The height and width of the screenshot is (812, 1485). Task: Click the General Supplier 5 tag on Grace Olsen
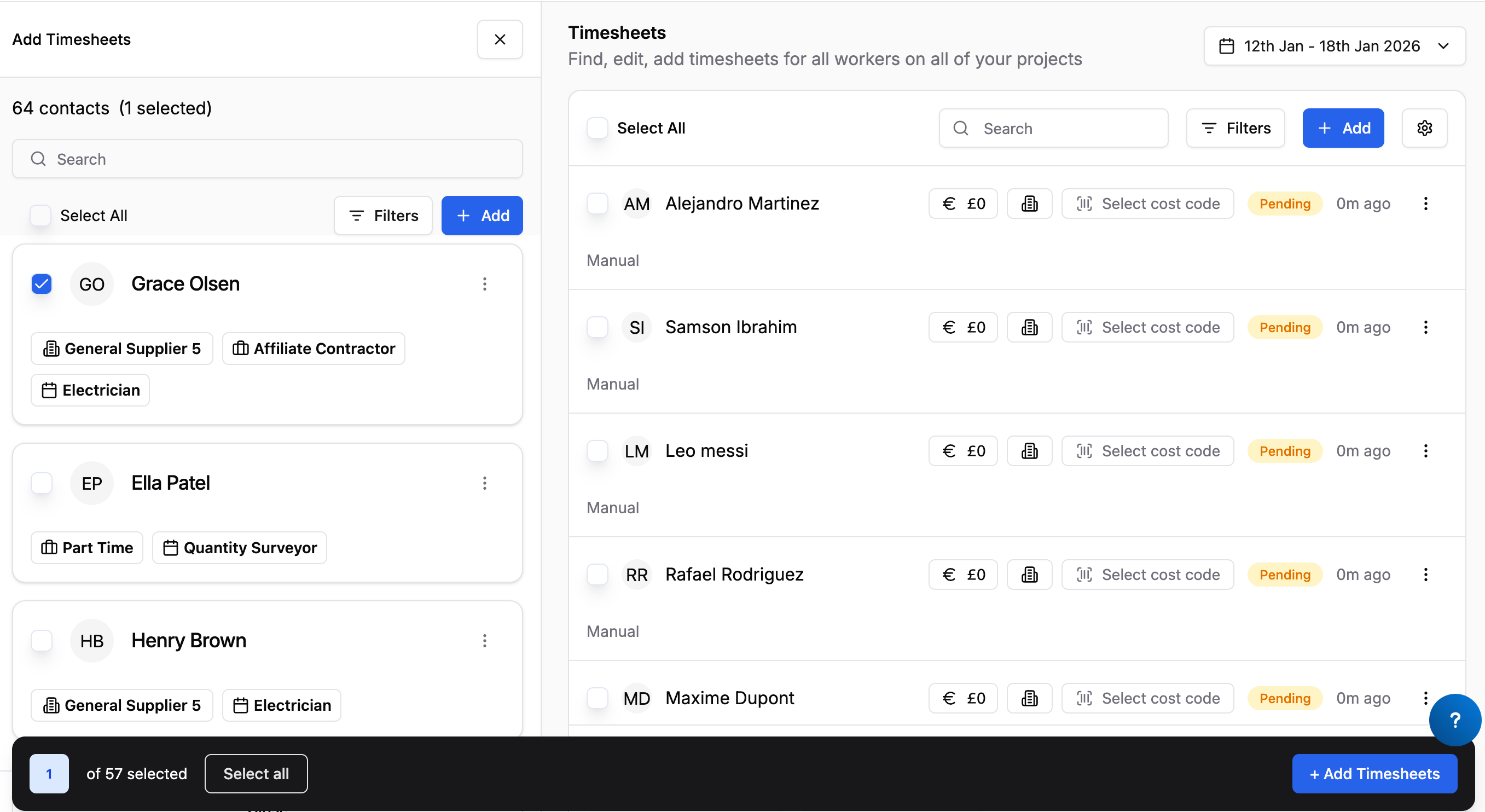tap(121, 349)
